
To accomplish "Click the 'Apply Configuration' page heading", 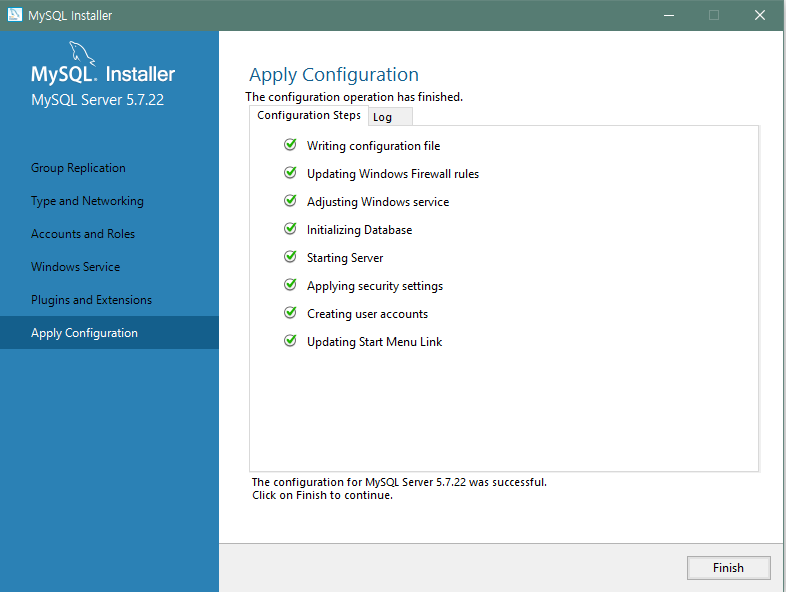I will tap(334, 75).
